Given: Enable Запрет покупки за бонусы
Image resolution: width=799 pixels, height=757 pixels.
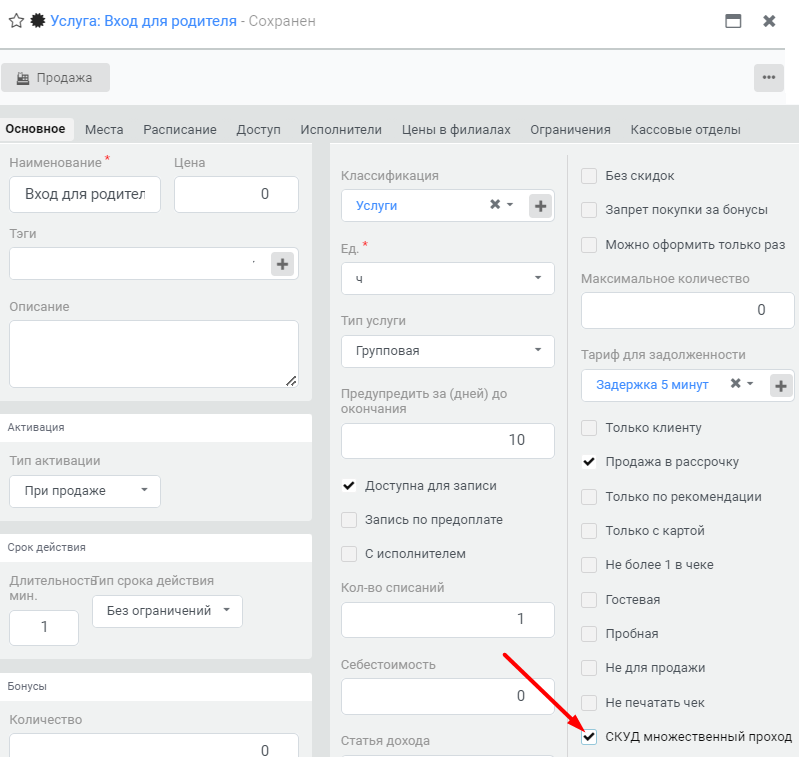Looking at the screenshot, I should click(x=589, y=210).
